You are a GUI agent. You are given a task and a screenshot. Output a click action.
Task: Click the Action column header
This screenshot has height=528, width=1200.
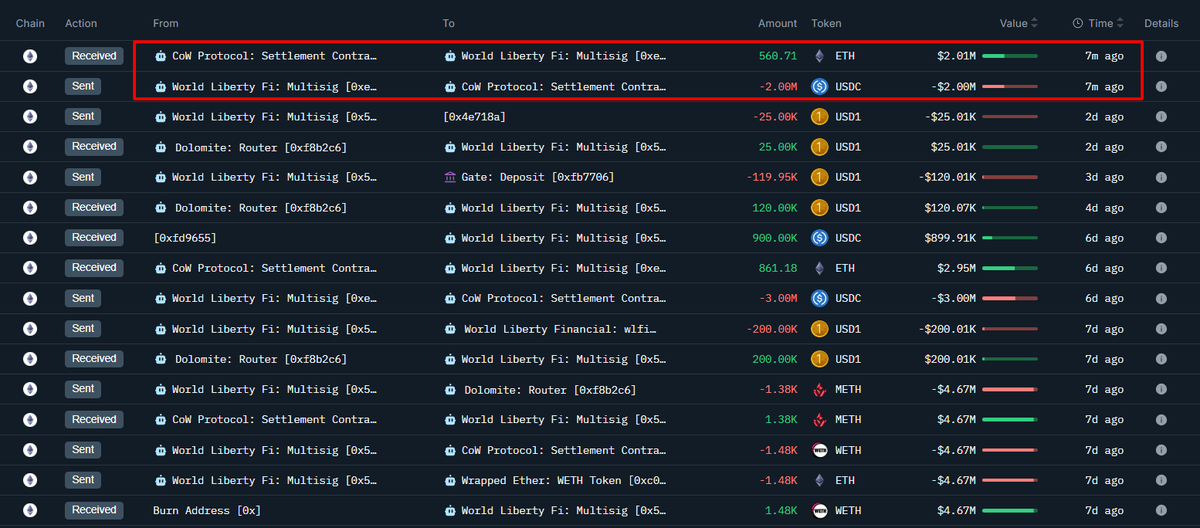(81, 23)
